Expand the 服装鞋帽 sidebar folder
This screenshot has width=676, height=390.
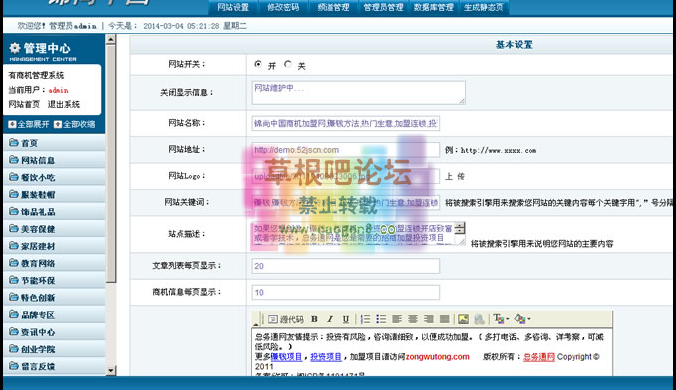click(54, 194)
